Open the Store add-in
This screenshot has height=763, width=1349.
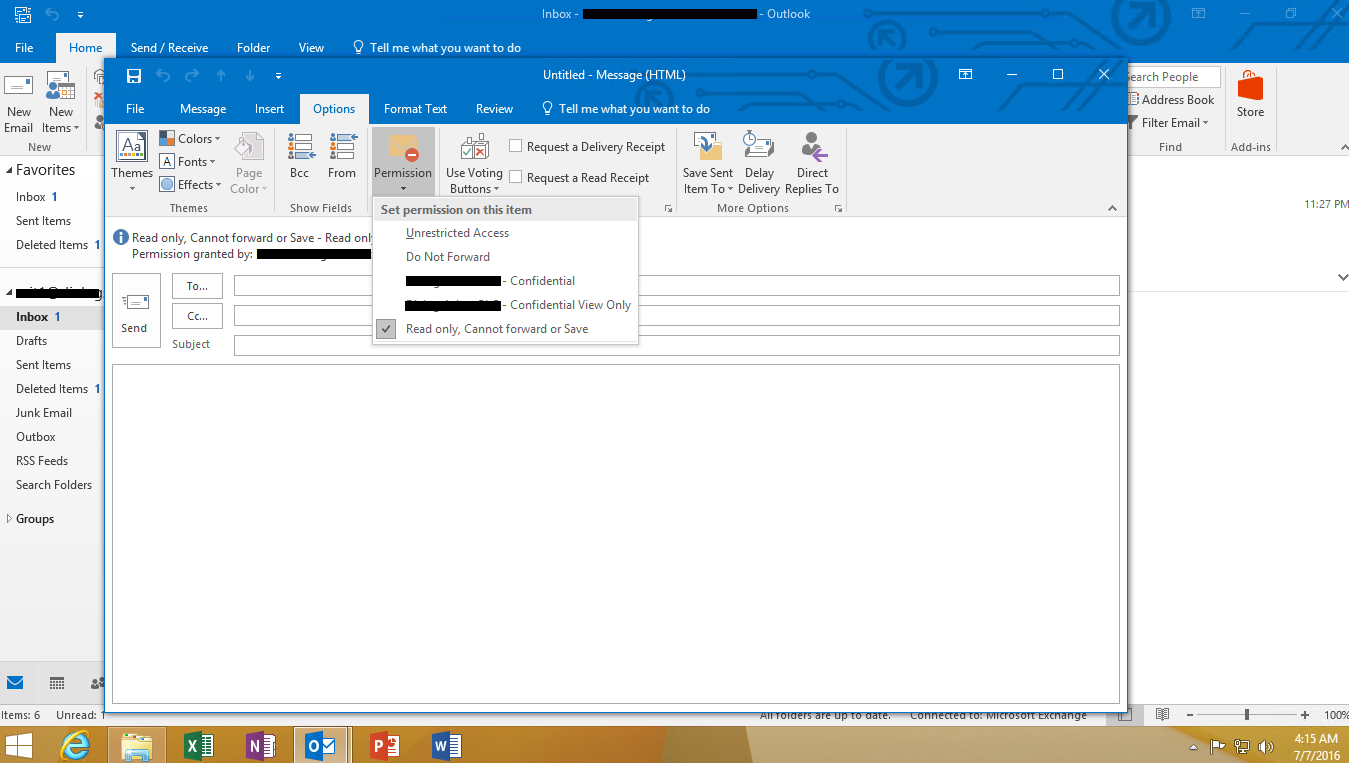click(1250, 95)
